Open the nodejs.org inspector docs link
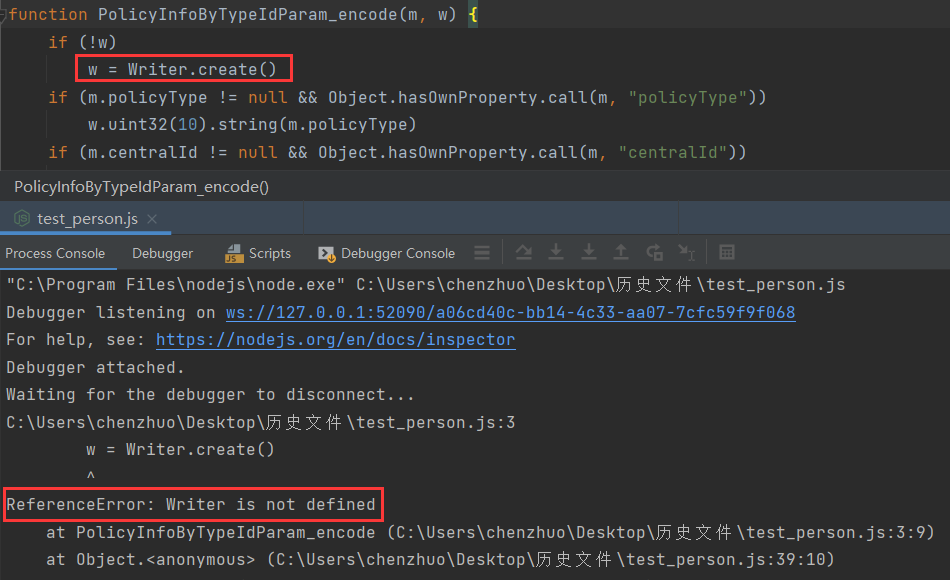The height and width of the screenshot is (580, 950). coord(335,340)
